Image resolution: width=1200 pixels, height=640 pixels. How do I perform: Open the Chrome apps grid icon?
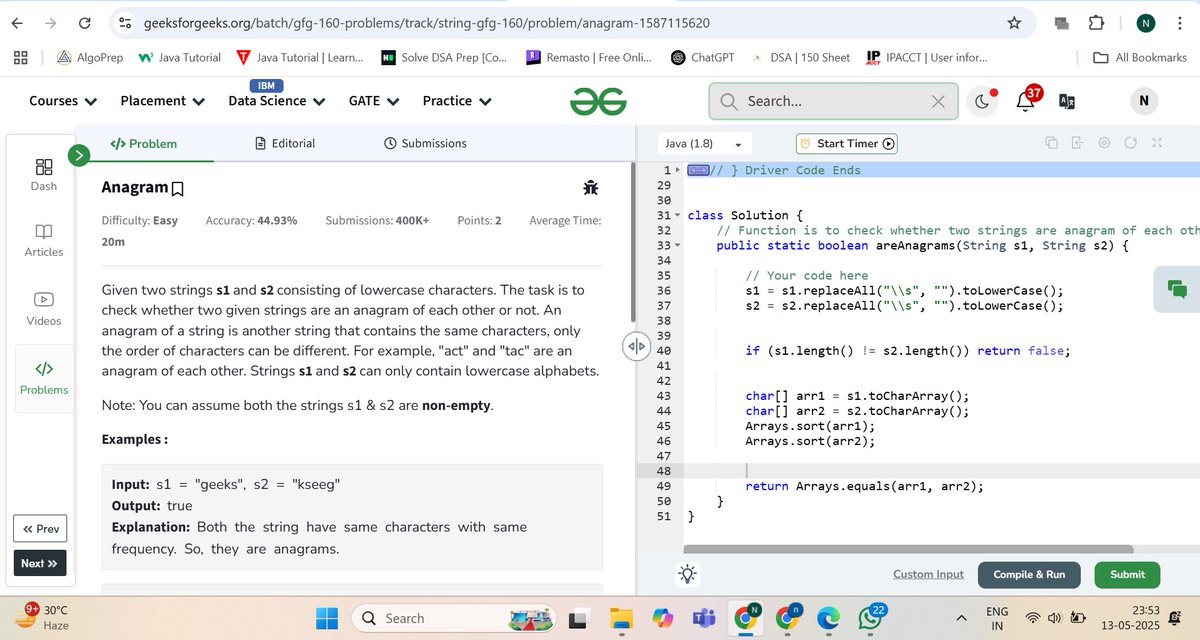20,58
